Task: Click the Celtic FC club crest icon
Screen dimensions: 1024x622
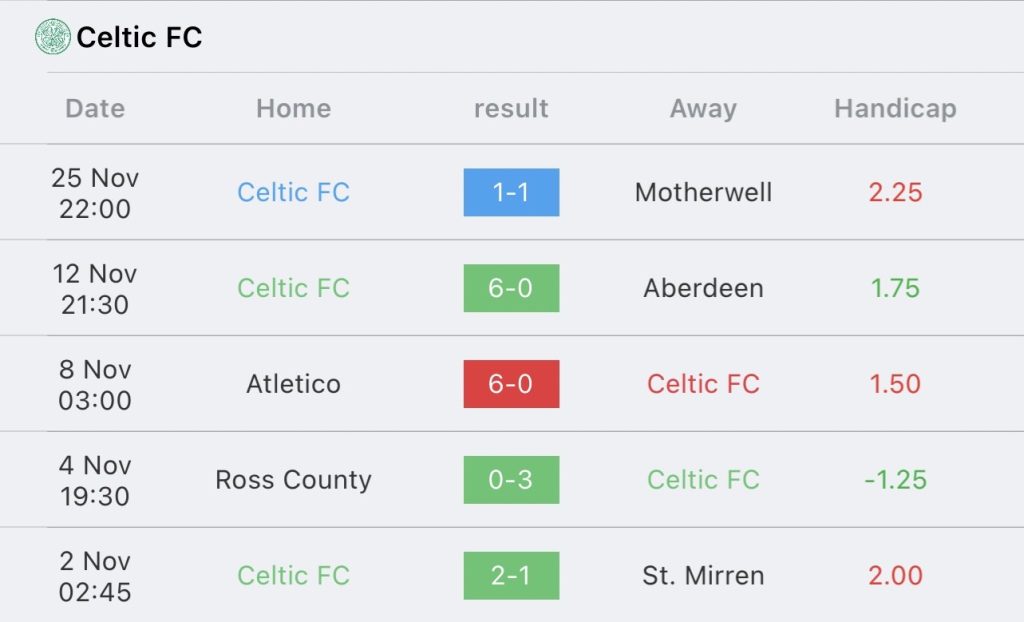Action: coord(52,37)
